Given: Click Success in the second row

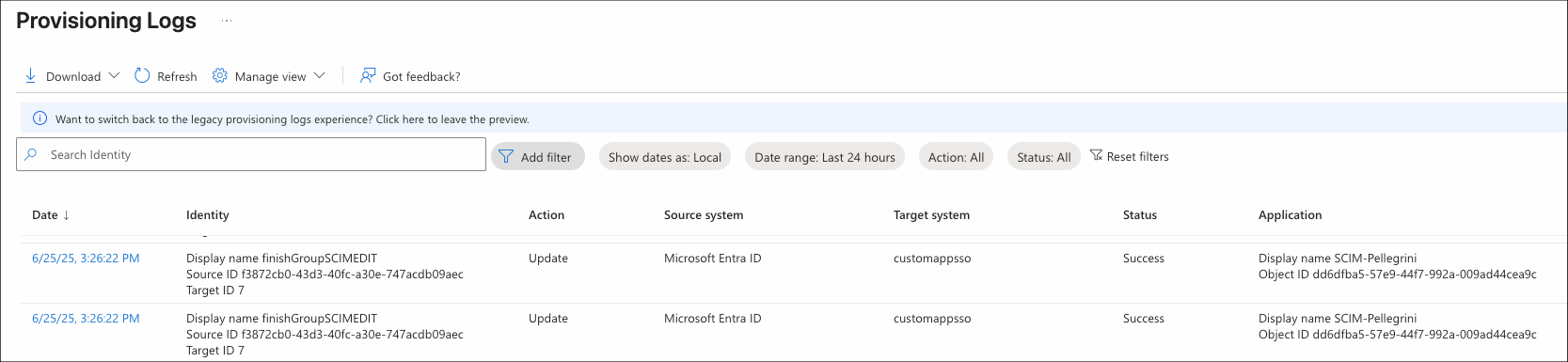Looking at the screenshot, I should pyautogui.click(x=1144, y=318).
